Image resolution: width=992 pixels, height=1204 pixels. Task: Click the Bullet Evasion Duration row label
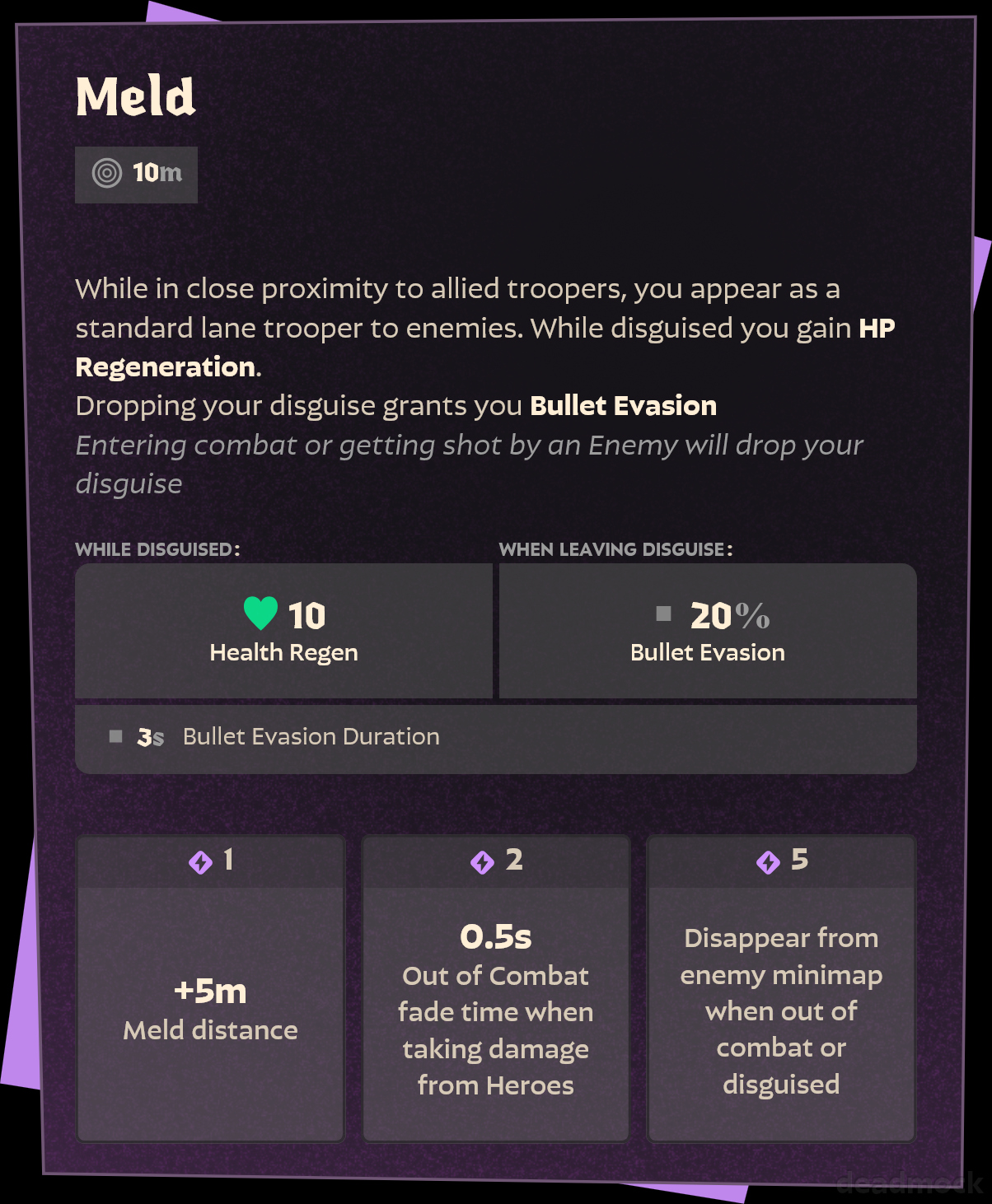311,736
